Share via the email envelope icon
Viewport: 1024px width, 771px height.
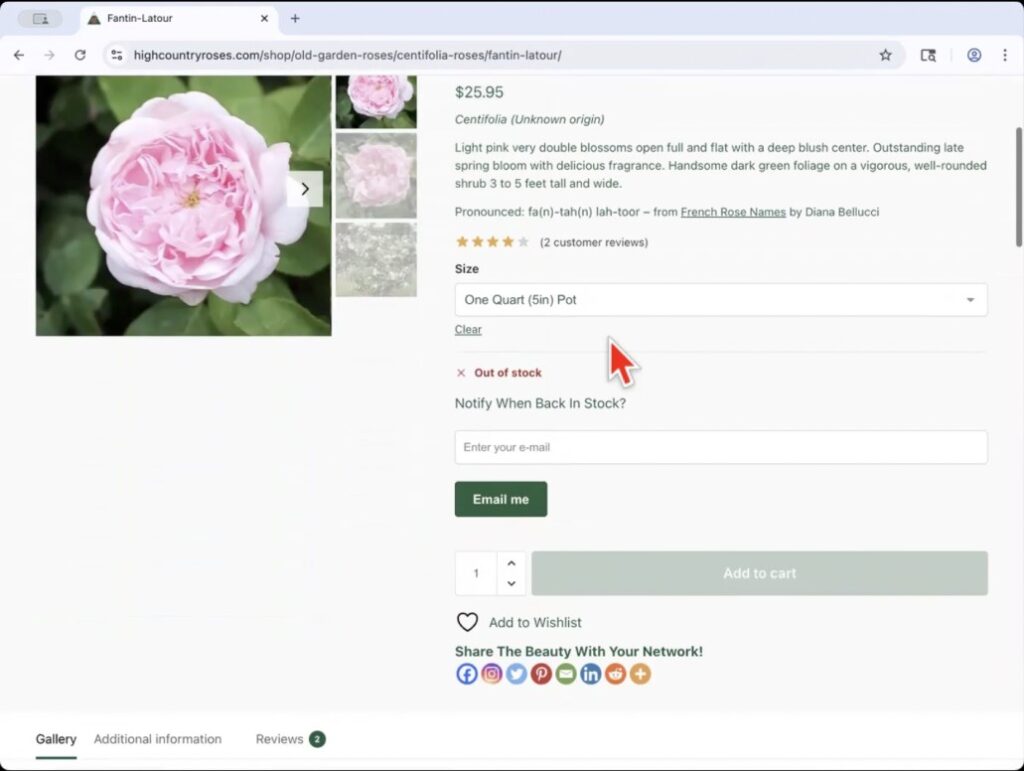(566, 674)
